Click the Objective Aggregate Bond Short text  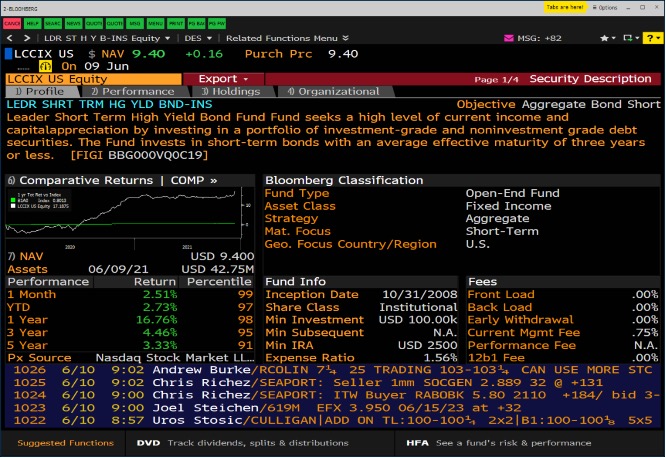point(559,105)
